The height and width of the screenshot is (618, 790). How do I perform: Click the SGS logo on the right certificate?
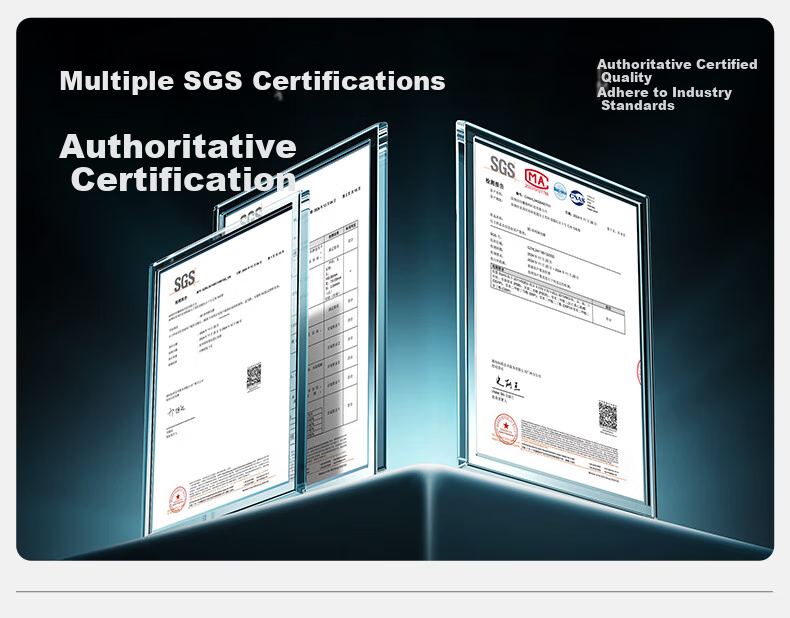click(x=502, y=166)
